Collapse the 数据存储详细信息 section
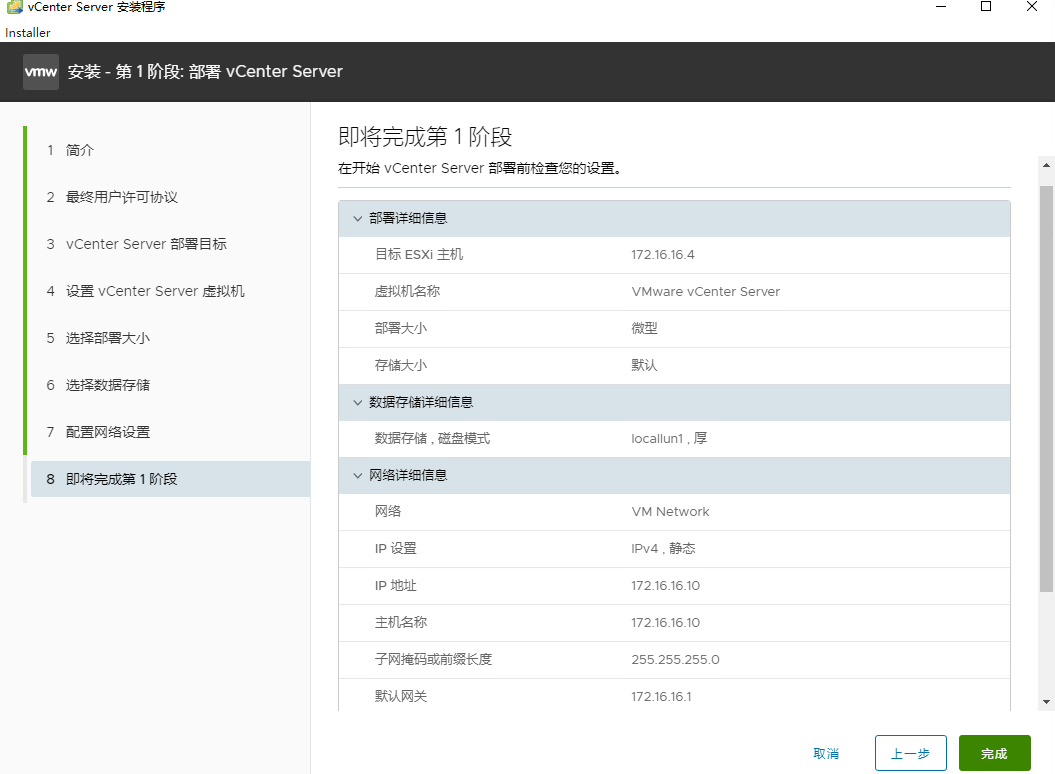The width and height of the screenshot is (1055, 774). click(x=358, y=402)
